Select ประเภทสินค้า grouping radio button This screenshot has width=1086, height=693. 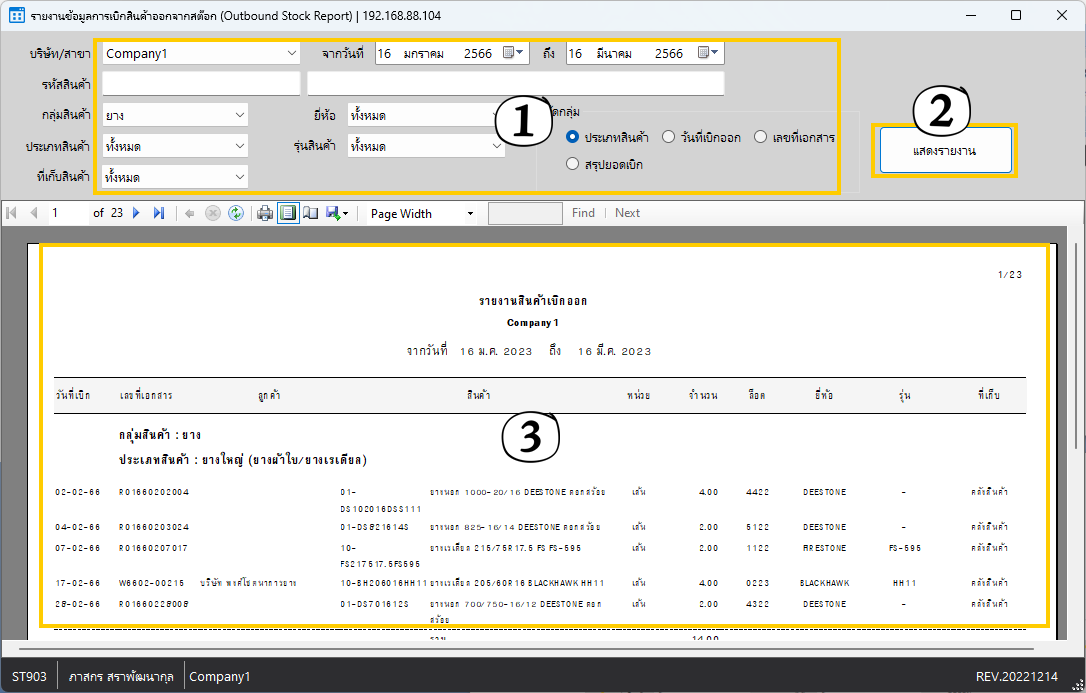[x=572, y=137]
